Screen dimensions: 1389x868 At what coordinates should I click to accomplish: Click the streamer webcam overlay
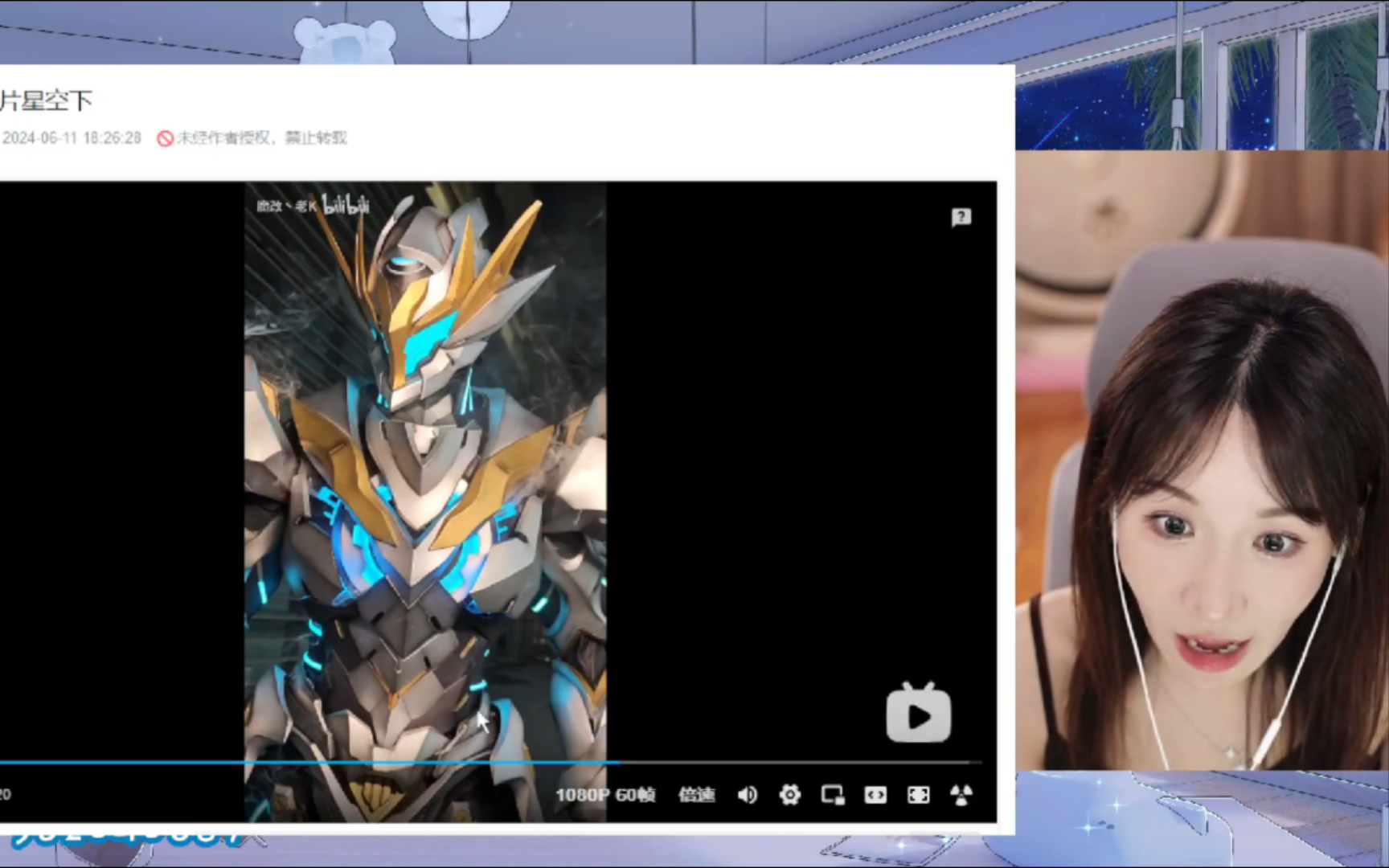1202,460
